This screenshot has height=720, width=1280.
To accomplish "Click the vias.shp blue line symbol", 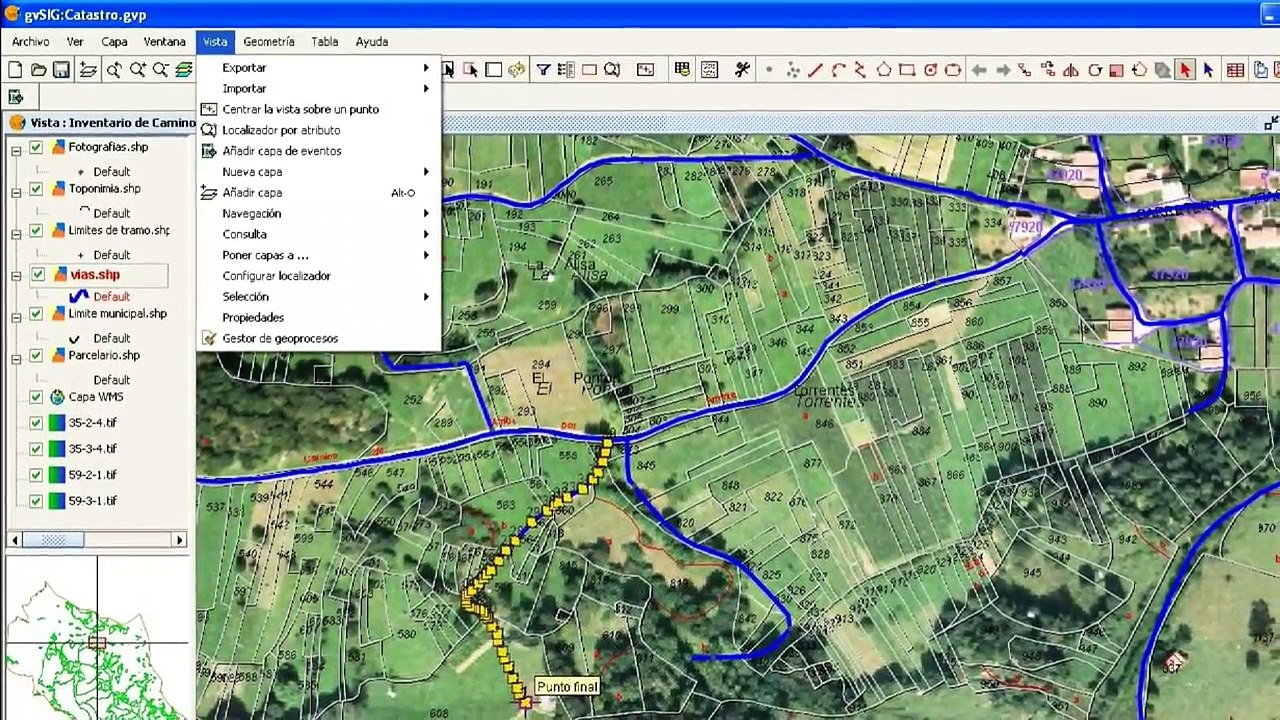I will (78, 296).
